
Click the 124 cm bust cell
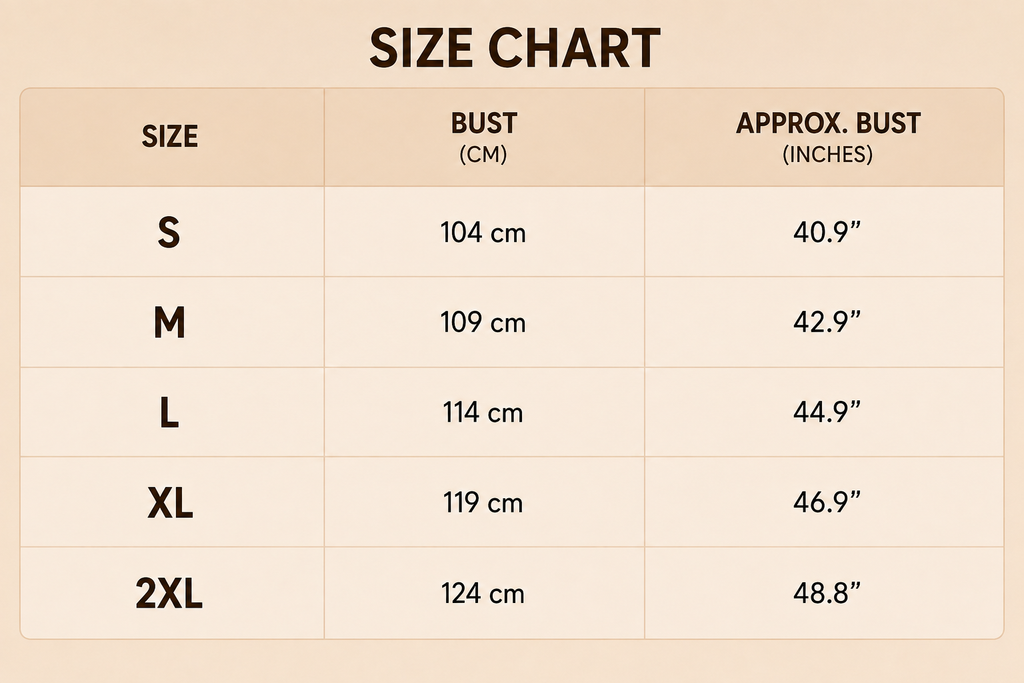483,594
